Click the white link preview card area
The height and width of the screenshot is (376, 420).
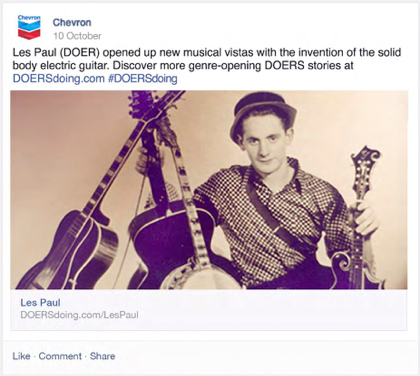click(x=209, y=310)
